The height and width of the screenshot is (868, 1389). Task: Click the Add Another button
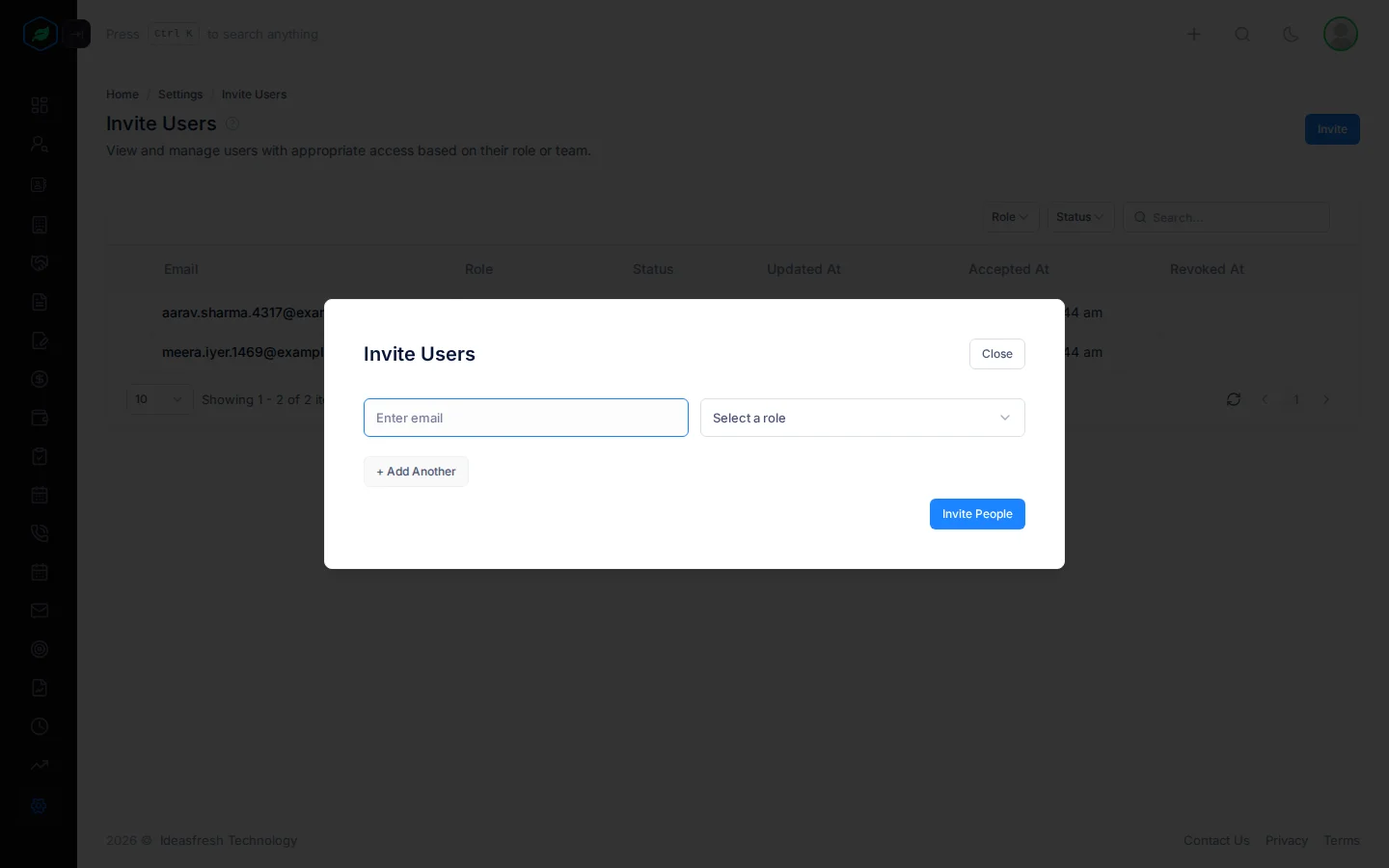[416, 472]
